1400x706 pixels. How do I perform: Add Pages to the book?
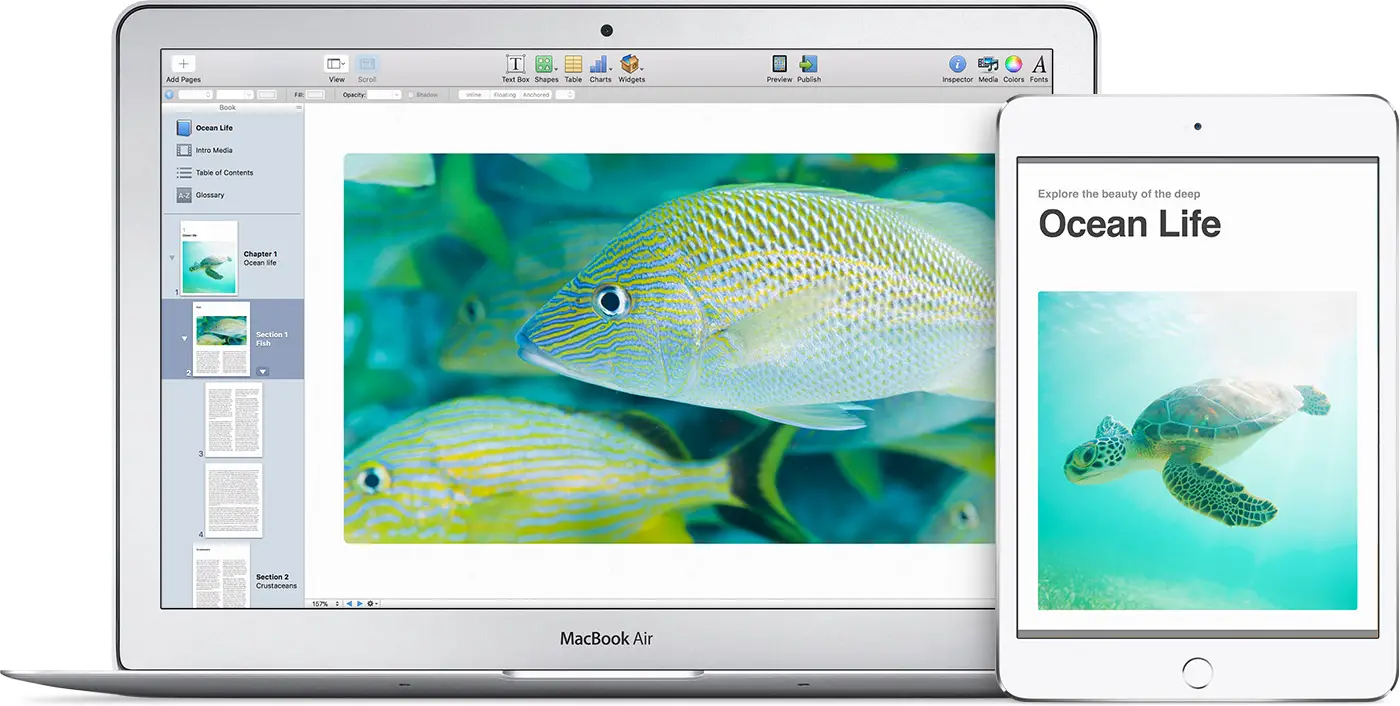(x=183, y=64)
